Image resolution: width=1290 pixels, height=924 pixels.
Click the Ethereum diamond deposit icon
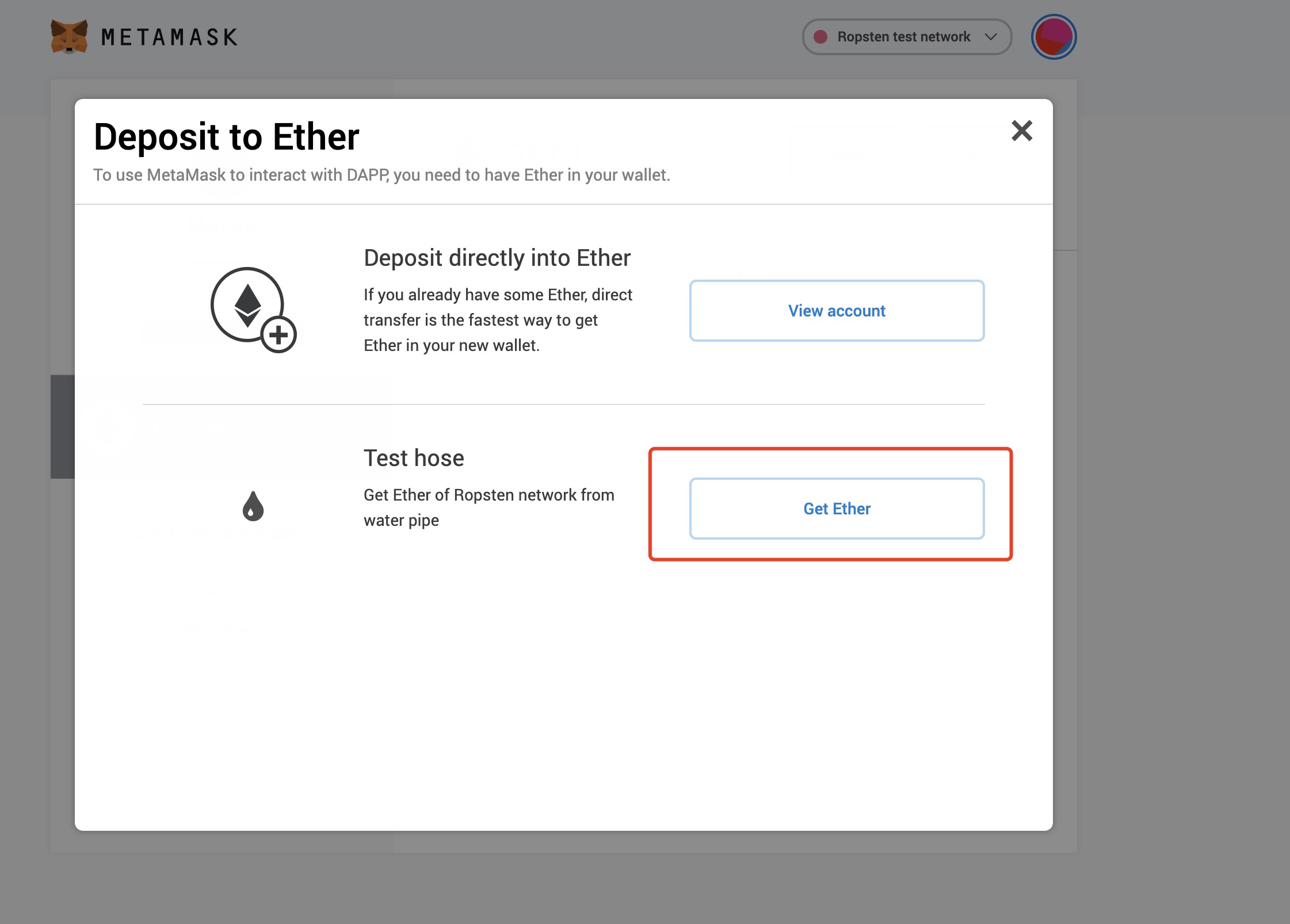click(247, 305)
